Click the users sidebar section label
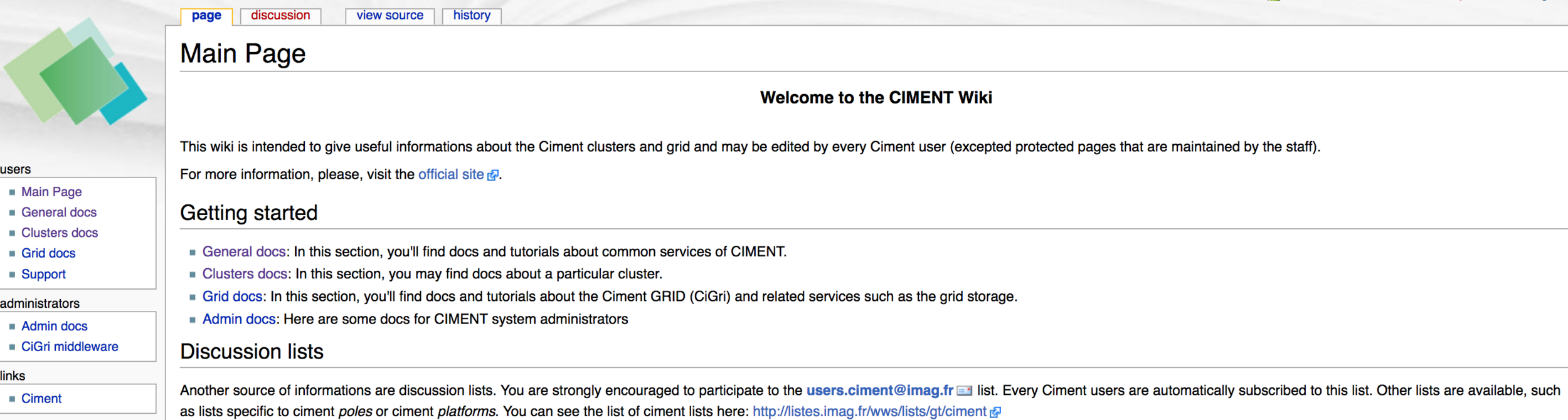Screen dimensions: 1568x420 [x=16, y=169]
